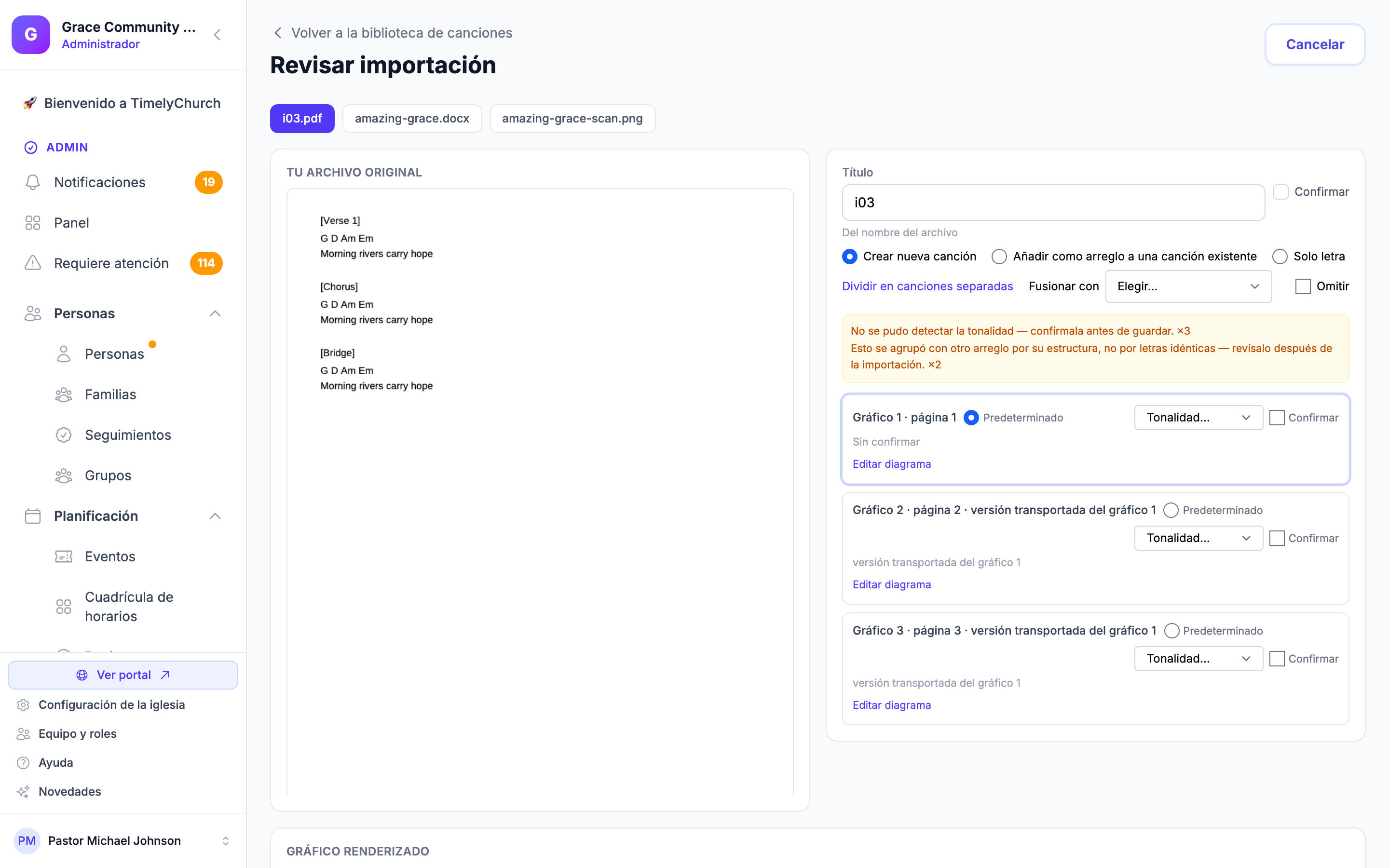Viewport: 1389px width, 868px height.
Task: Open the Tonalidad dropdown for Gráfico 3
Action: 1198,658
